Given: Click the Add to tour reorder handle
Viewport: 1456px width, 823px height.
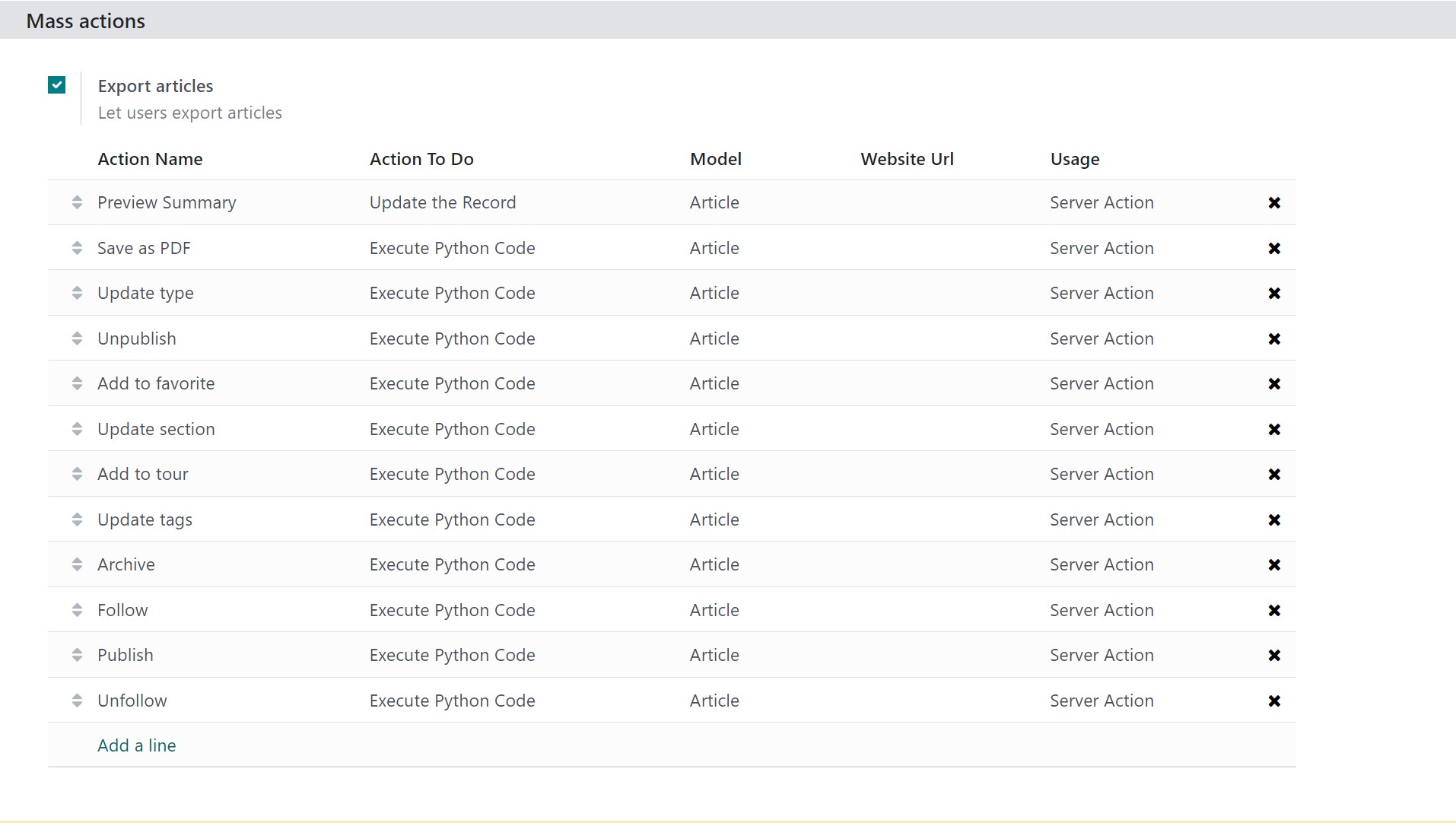Looking at the screenshot, I should (x=77, y=474).
